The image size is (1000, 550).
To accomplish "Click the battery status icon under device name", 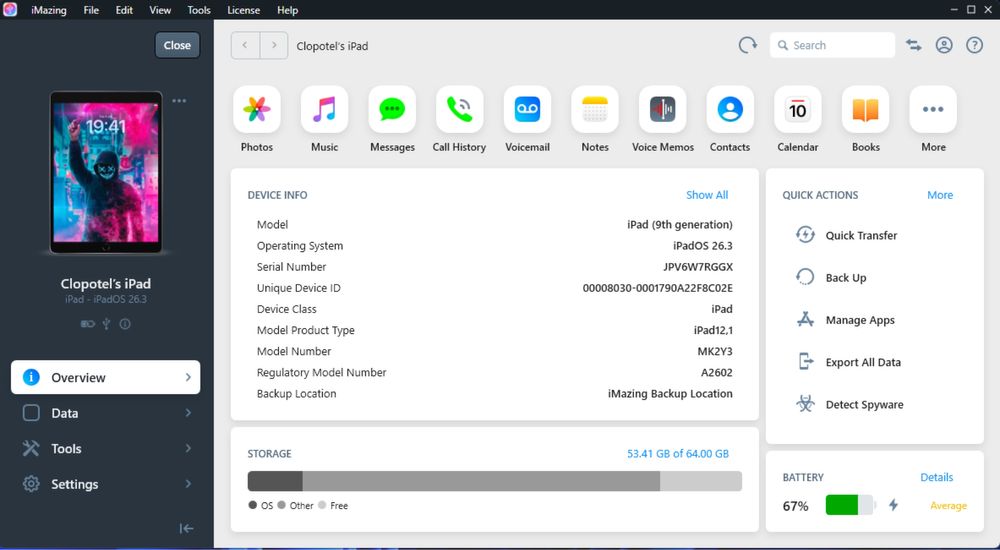I will coord(87,324).
